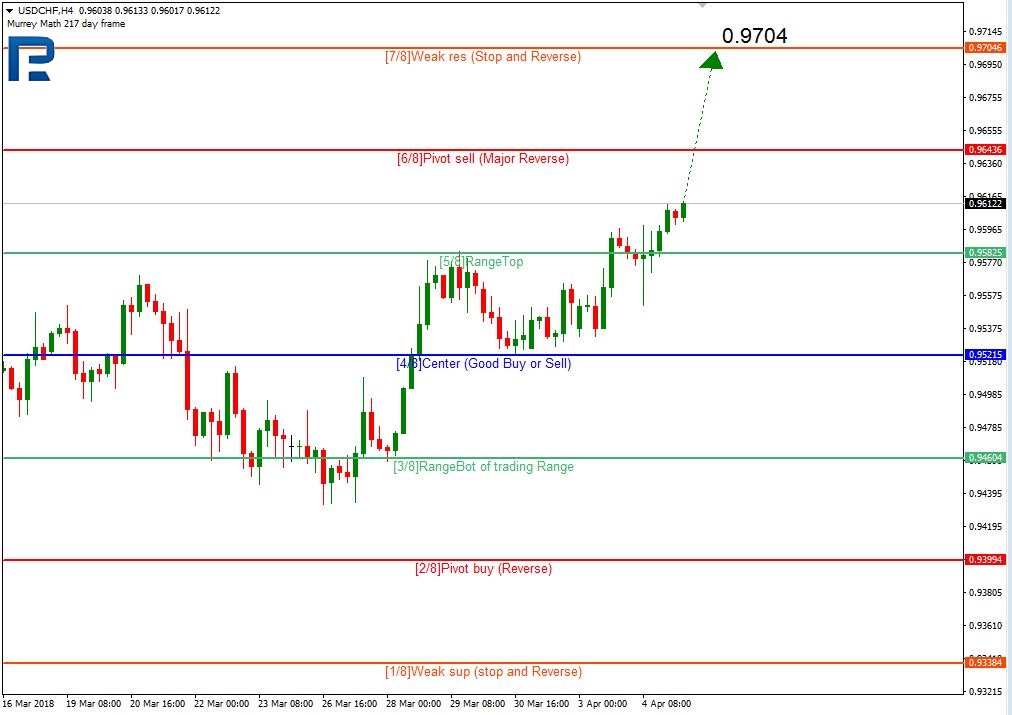The width and height of the screenshot is (1012, 715).
Task: Click the 0.93215 price scale value
Action: pos(987,691)
